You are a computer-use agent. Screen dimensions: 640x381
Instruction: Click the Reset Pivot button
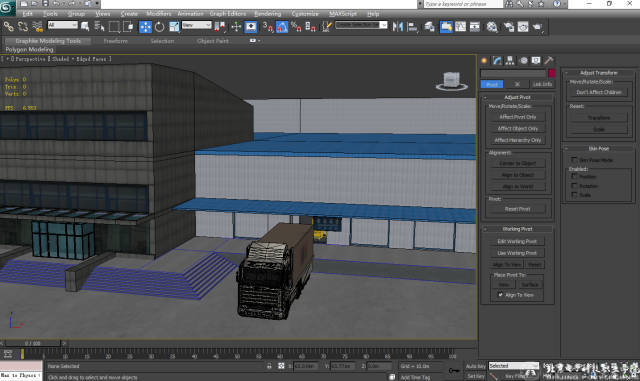coord(518,209)
